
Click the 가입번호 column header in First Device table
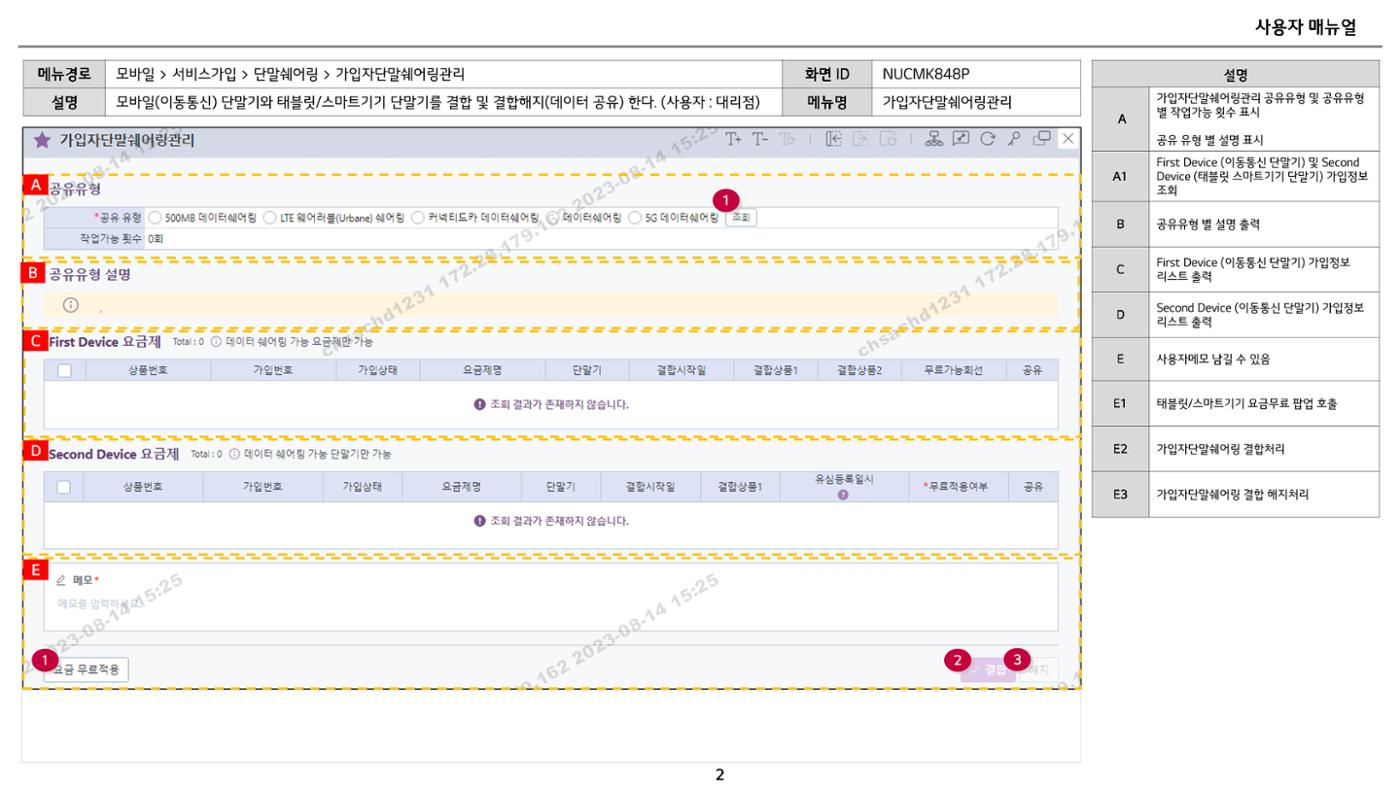coord(273,370)
